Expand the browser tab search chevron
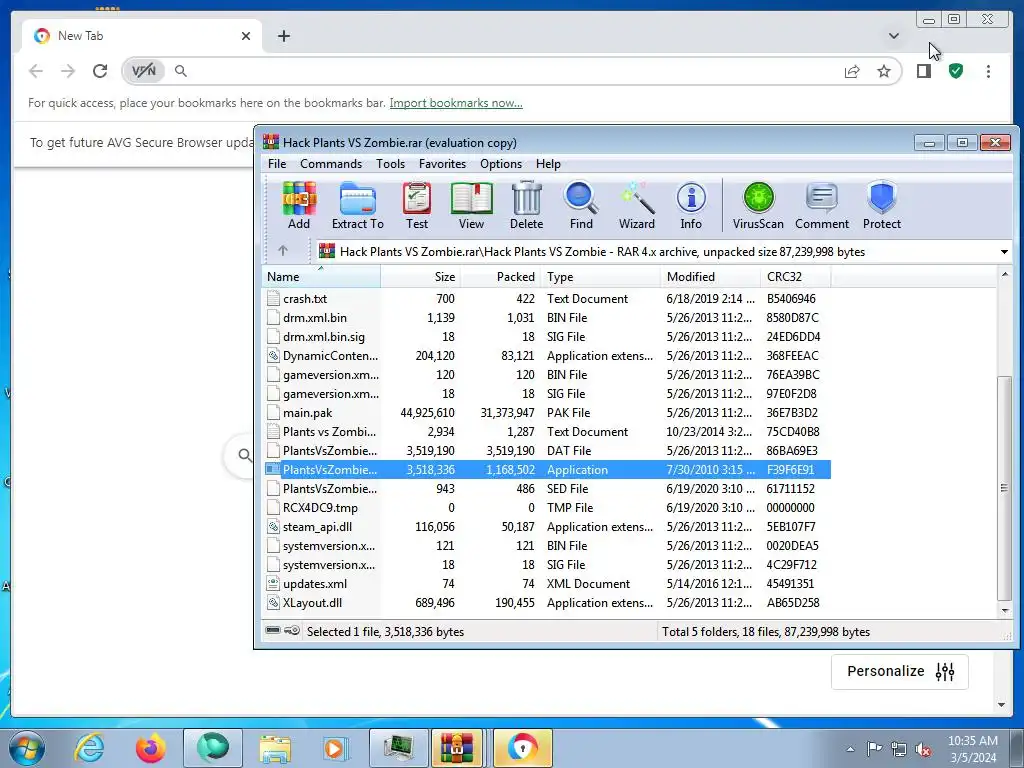 [893, 36]
